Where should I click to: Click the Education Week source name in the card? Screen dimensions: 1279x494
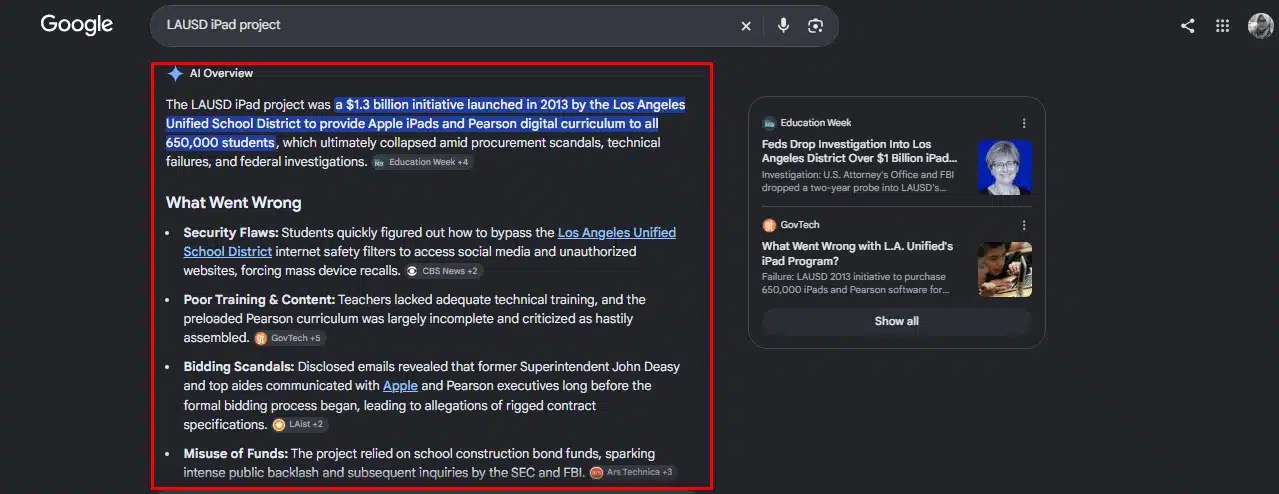(x=816, y=123)
